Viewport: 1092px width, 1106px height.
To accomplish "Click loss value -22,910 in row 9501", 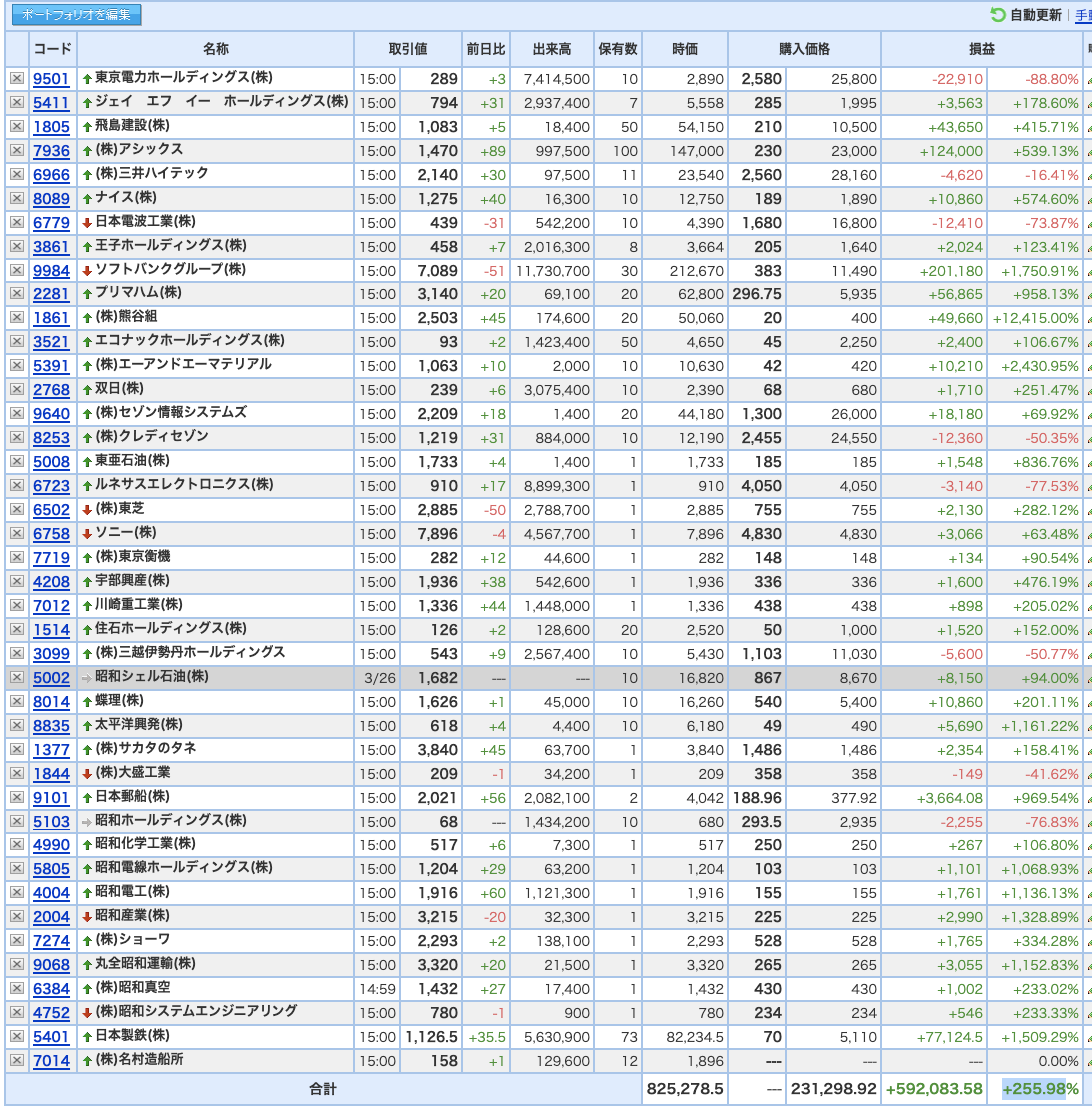I will point(957,79).
